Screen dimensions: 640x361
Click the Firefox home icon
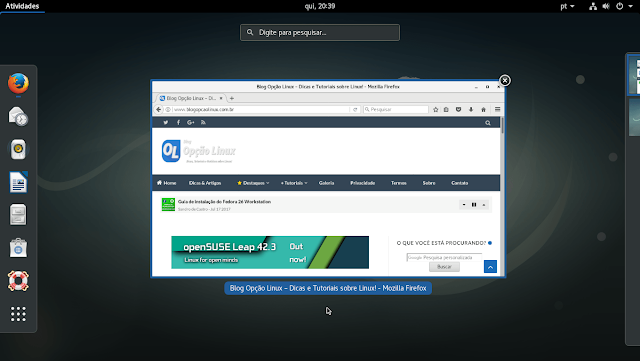coord(483,109)
